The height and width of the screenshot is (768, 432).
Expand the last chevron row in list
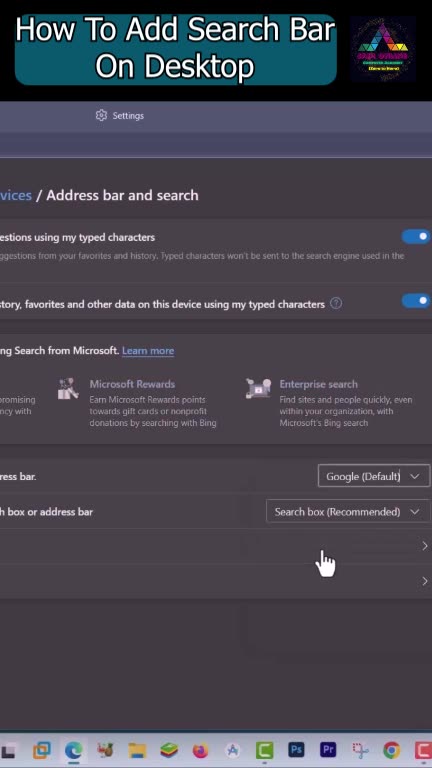click(425, 581)
